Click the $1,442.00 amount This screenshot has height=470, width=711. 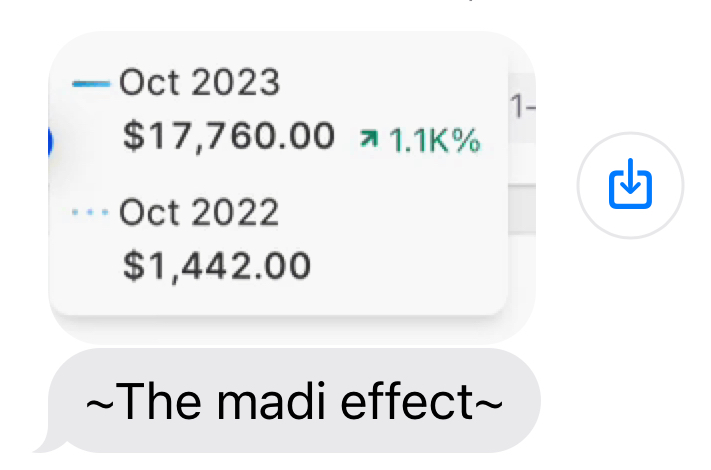click(x=217, y=265)
